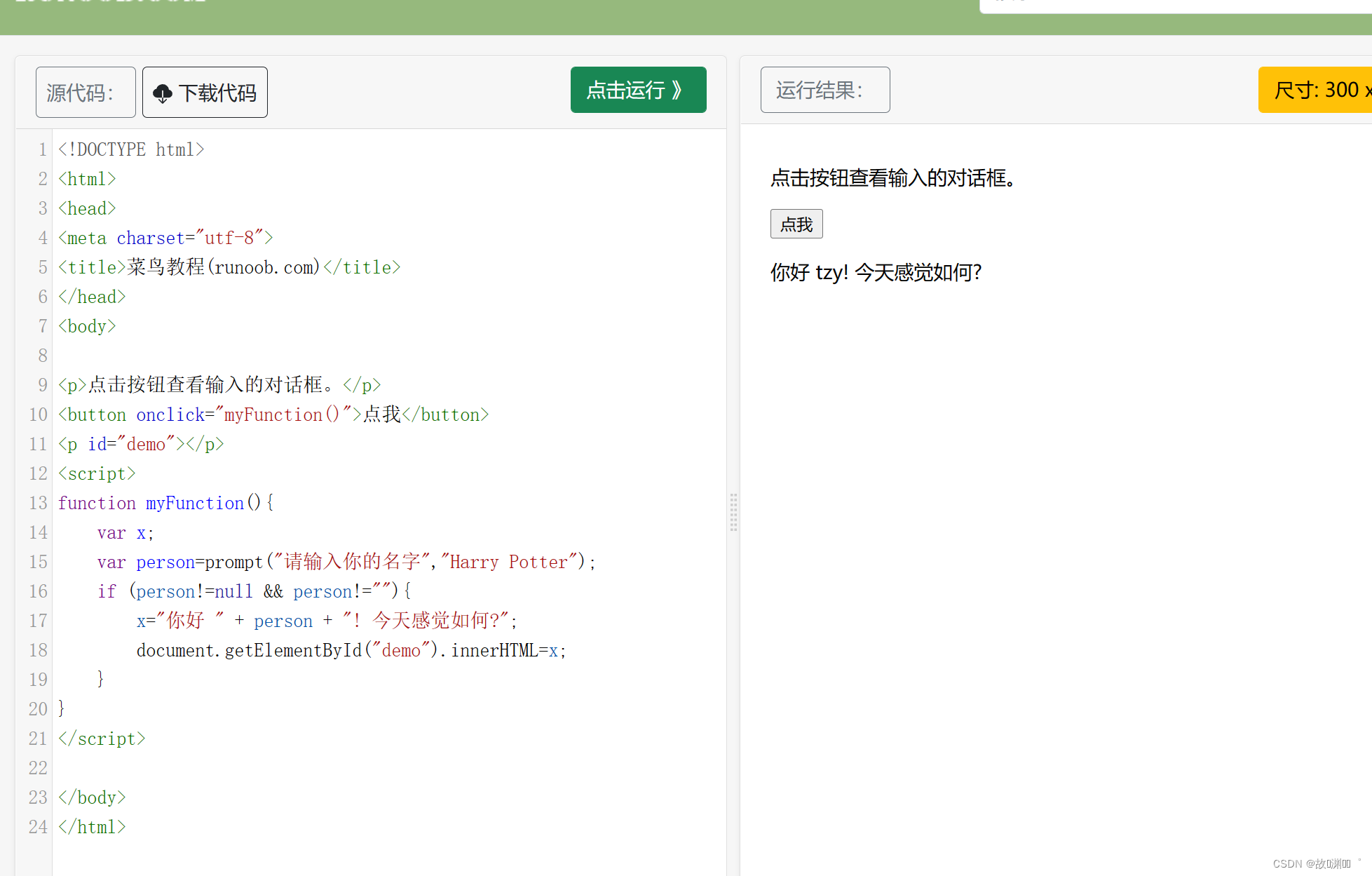
Task: Click the var x; code line
Action: 125,532
